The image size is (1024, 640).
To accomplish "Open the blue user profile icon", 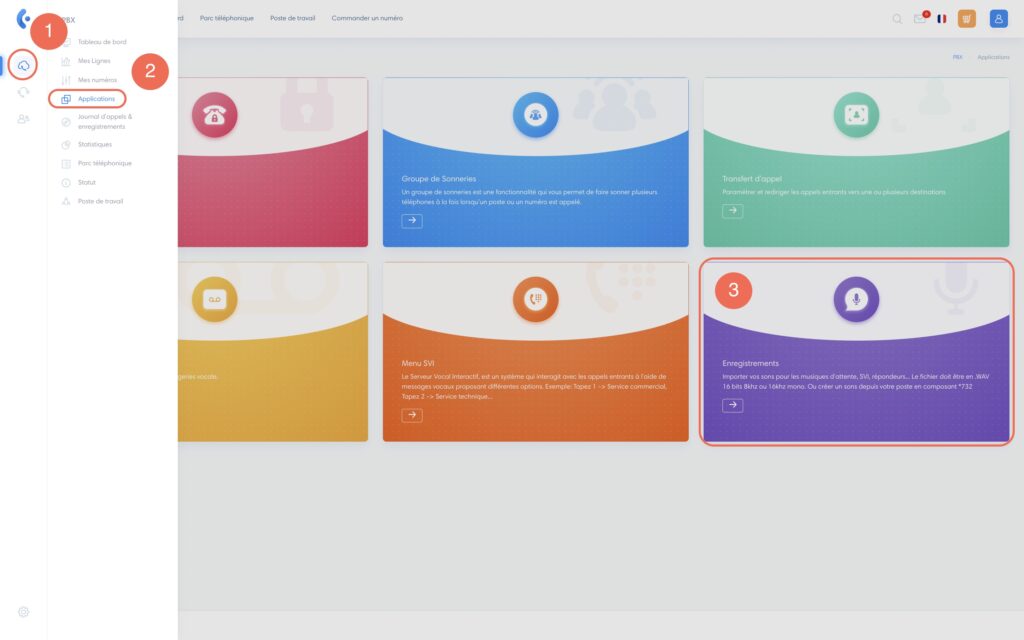I will point(998,18).
